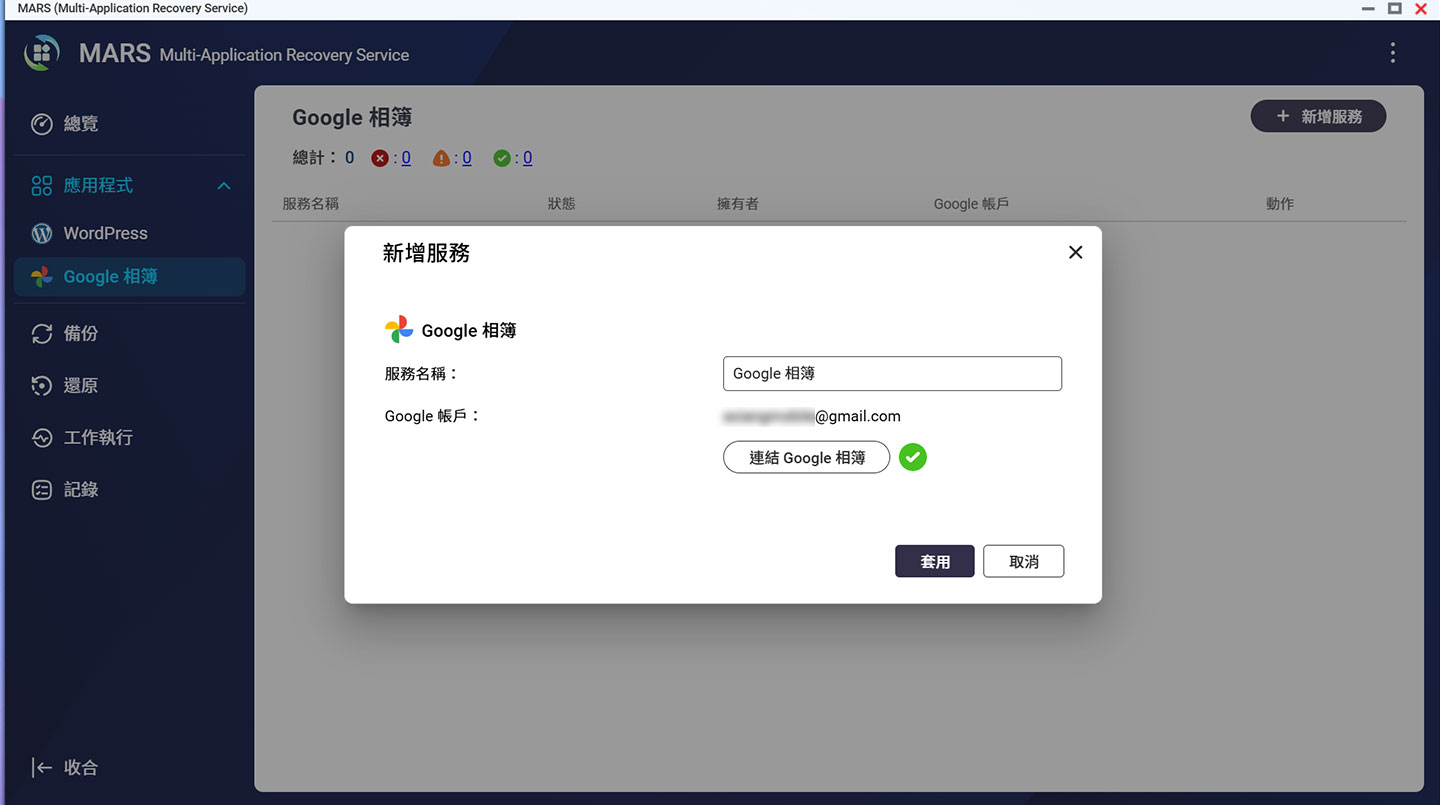
Task: Click the 總計 total count text
Action: coord(323,158)
